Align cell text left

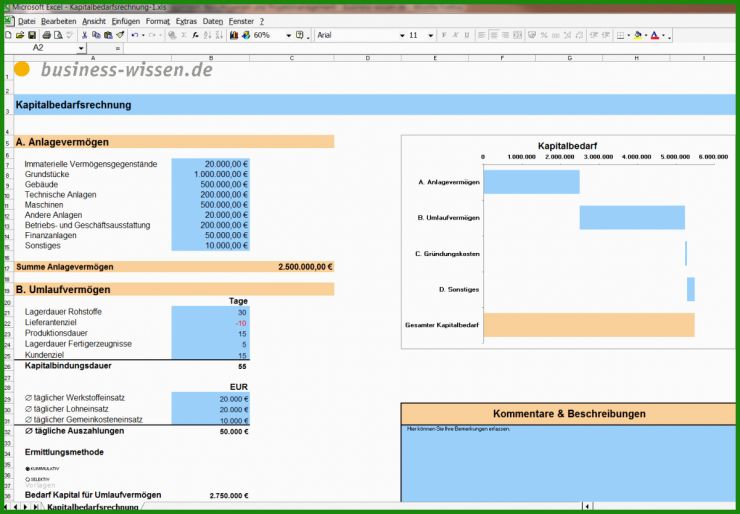pos(482,35)
